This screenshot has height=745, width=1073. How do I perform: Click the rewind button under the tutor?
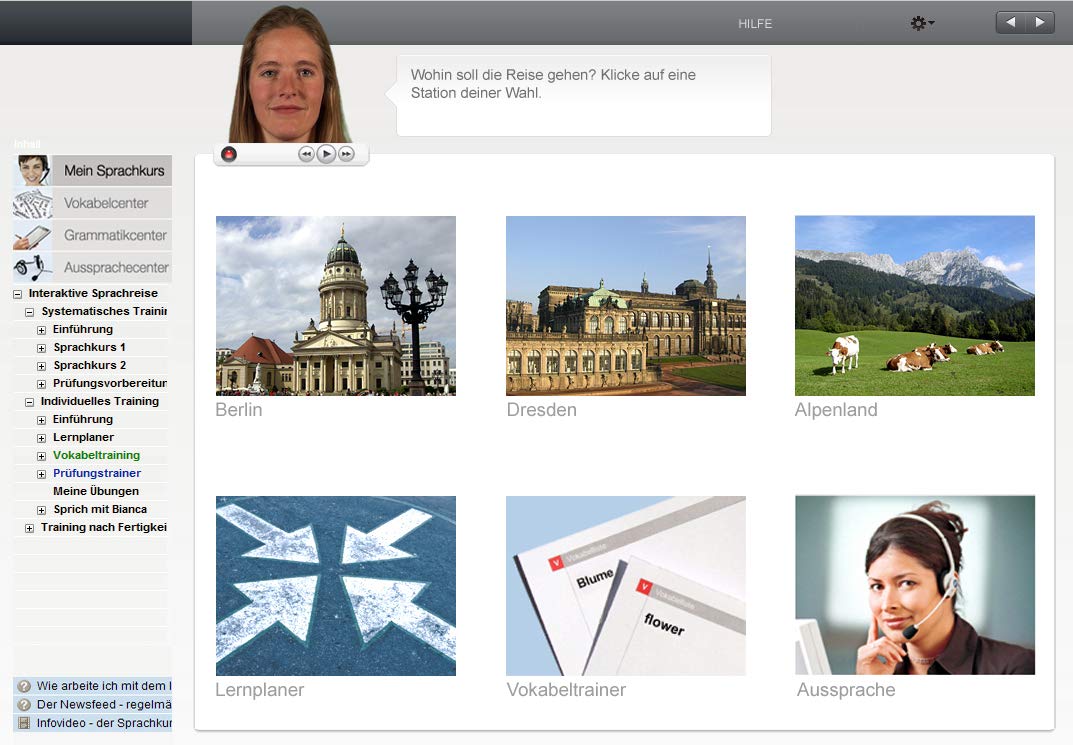tap(306, 155)
